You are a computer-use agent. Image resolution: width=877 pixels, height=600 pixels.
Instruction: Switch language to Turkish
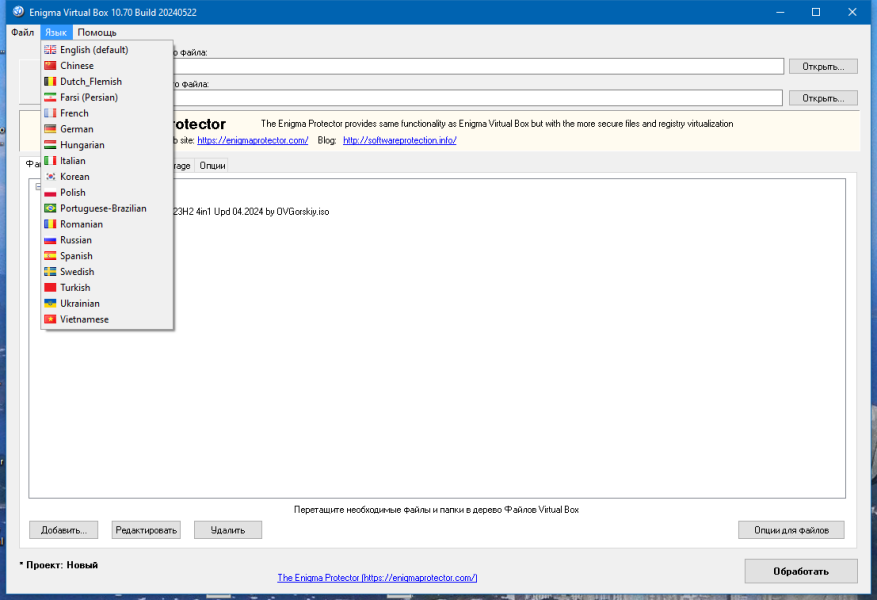pyautogui.click(x=107, y=287)
